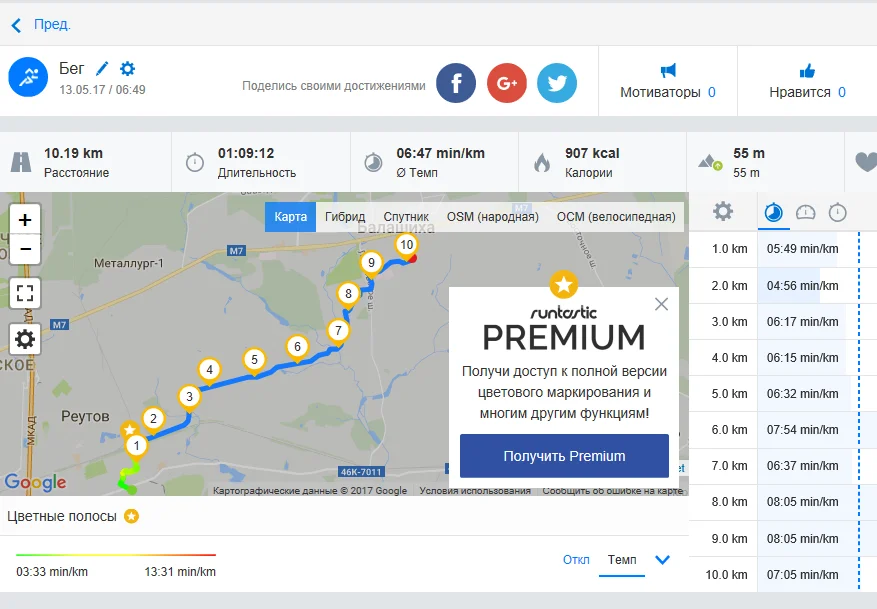Screen dimensions: 877x609
Task: Switch map type to OSM (народная)
Action: [492, 217]
